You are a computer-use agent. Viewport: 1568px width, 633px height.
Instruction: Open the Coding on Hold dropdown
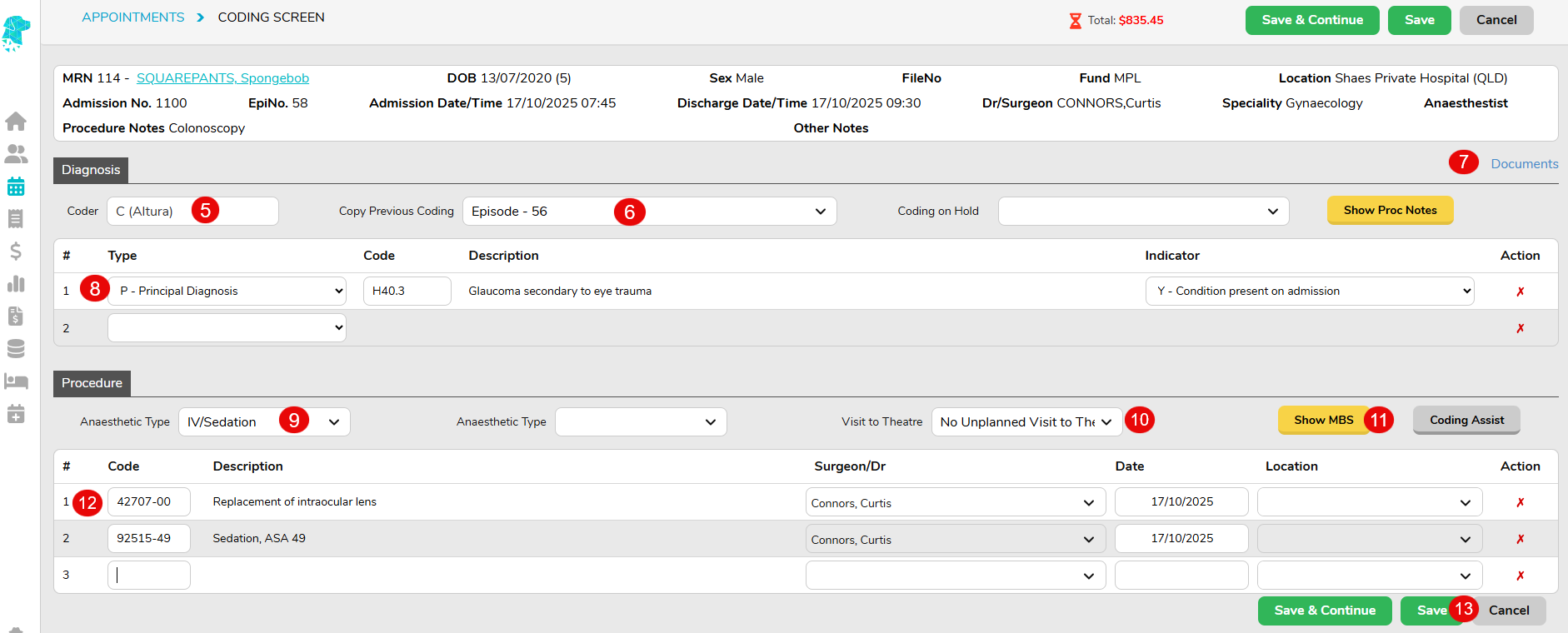pos(1142,212)
